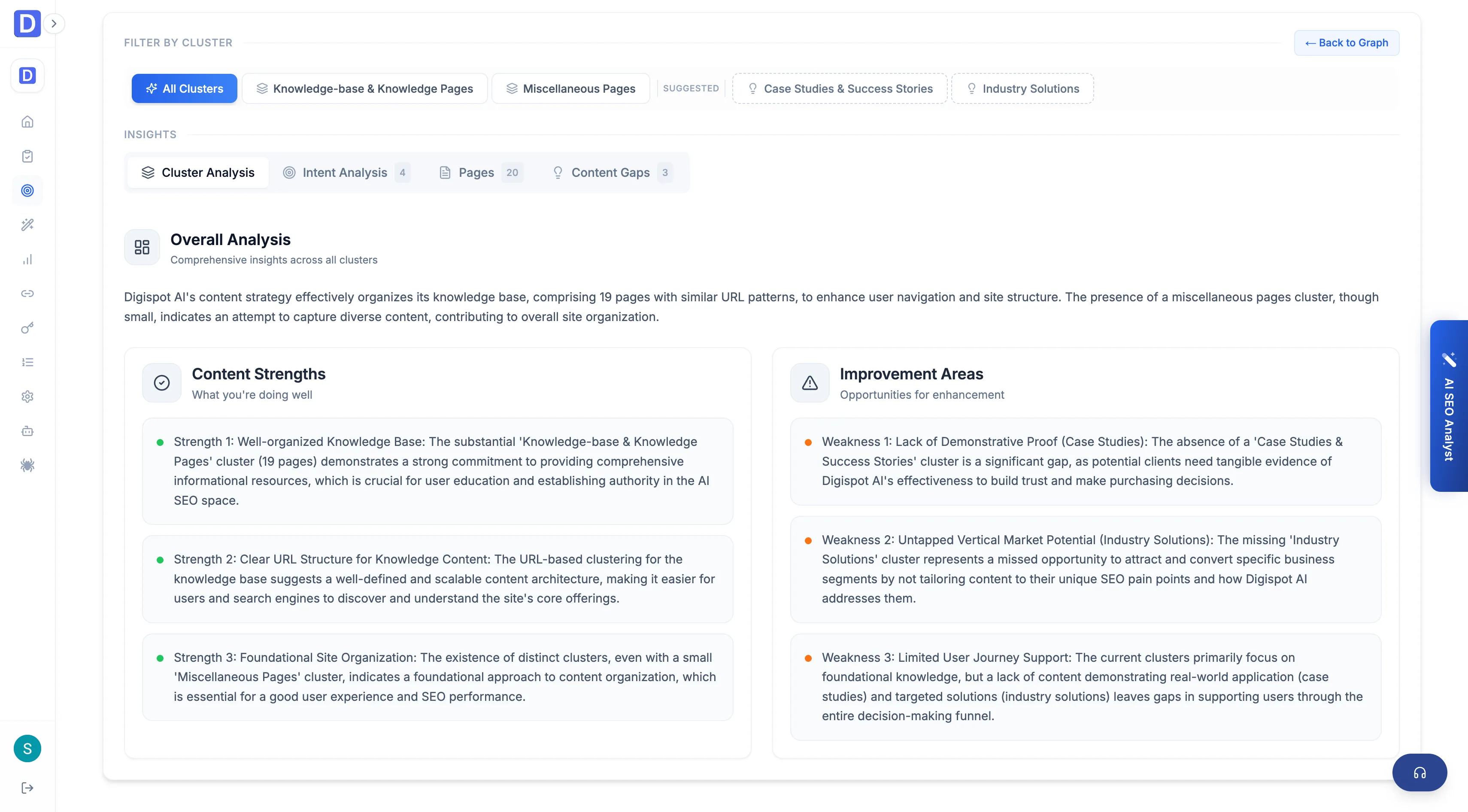Click the Strength 2 Clear URL Structure card
This screenshot has width=1468, height=812.
click(x=438, y=579)
